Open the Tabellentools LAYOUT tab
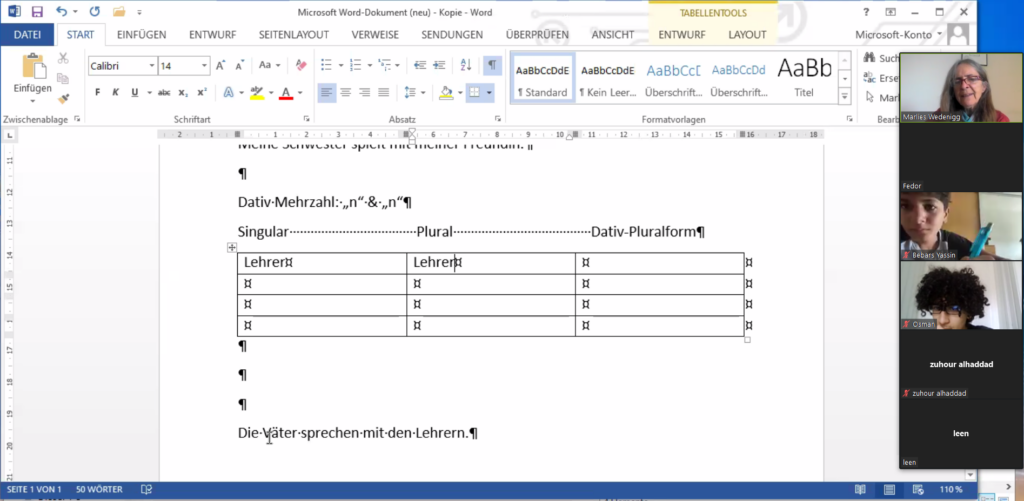This screenshot has width=1024, height=501. coord(747,35)
